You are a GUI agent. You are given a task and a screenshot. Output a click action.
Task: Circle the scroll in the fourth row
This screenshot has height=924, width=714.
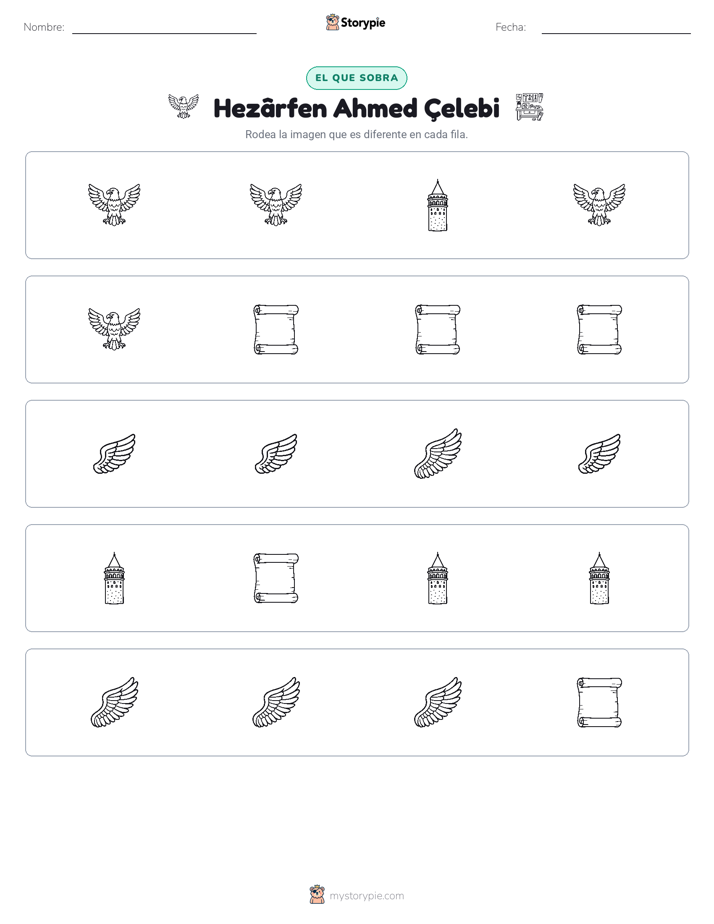point(276,578)
